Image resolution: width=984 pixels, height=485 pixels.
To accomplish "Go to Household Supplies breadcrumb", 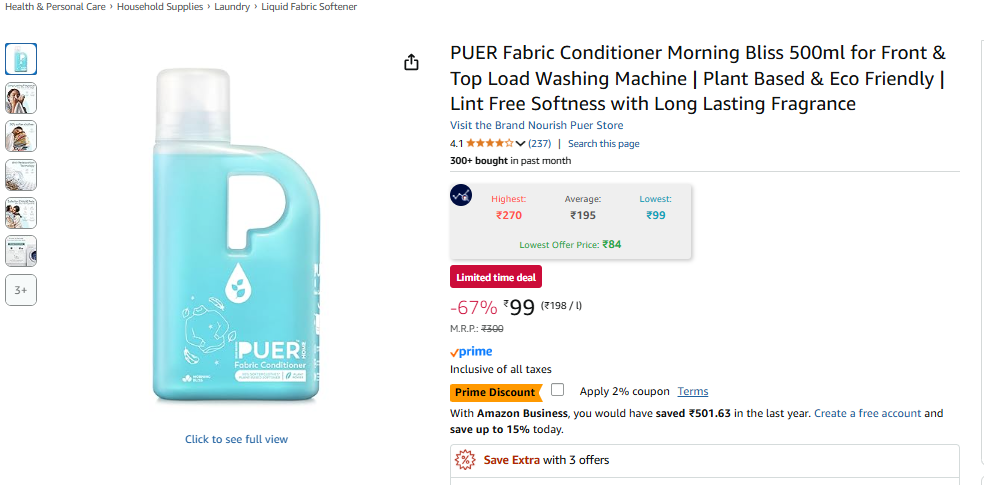I will click(x=161, y=7).
